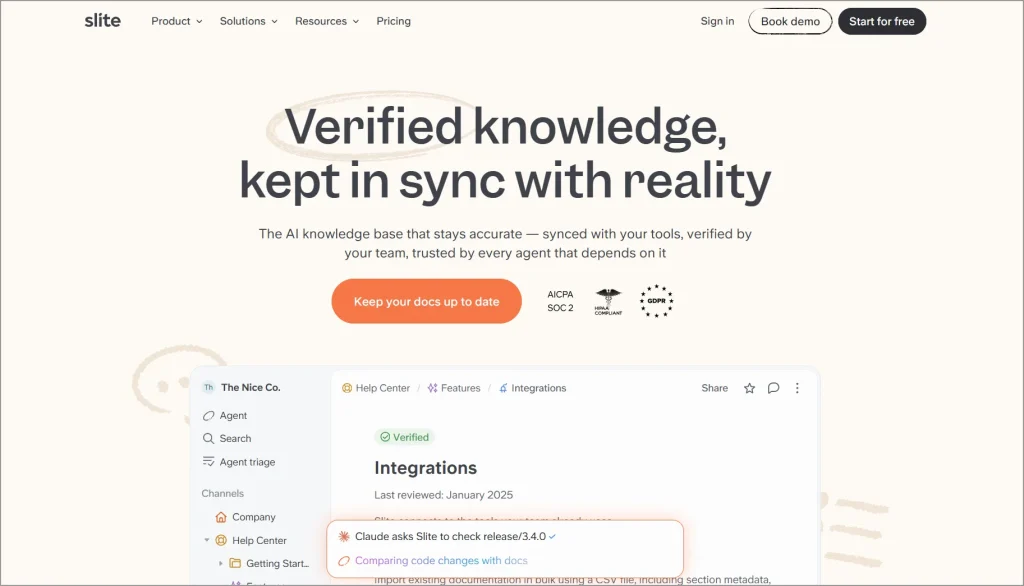
Task: Click the Channels section label
Action: (223, 493)
